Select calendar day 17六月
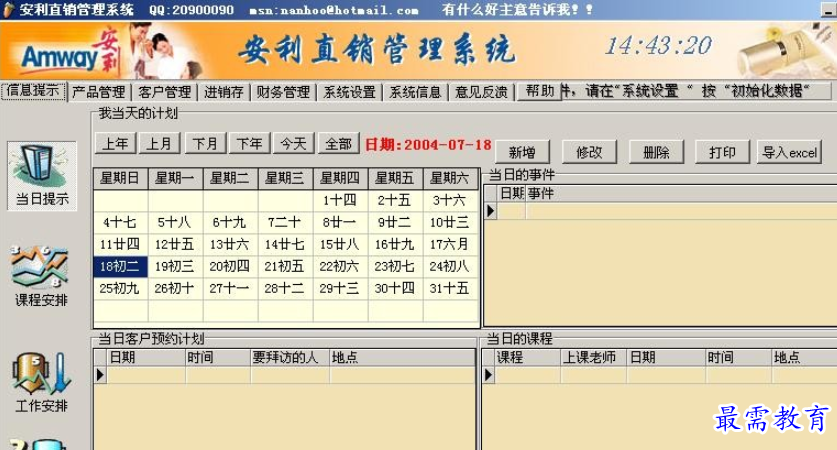This screenshot has height=450, width=837. (449, 244)
